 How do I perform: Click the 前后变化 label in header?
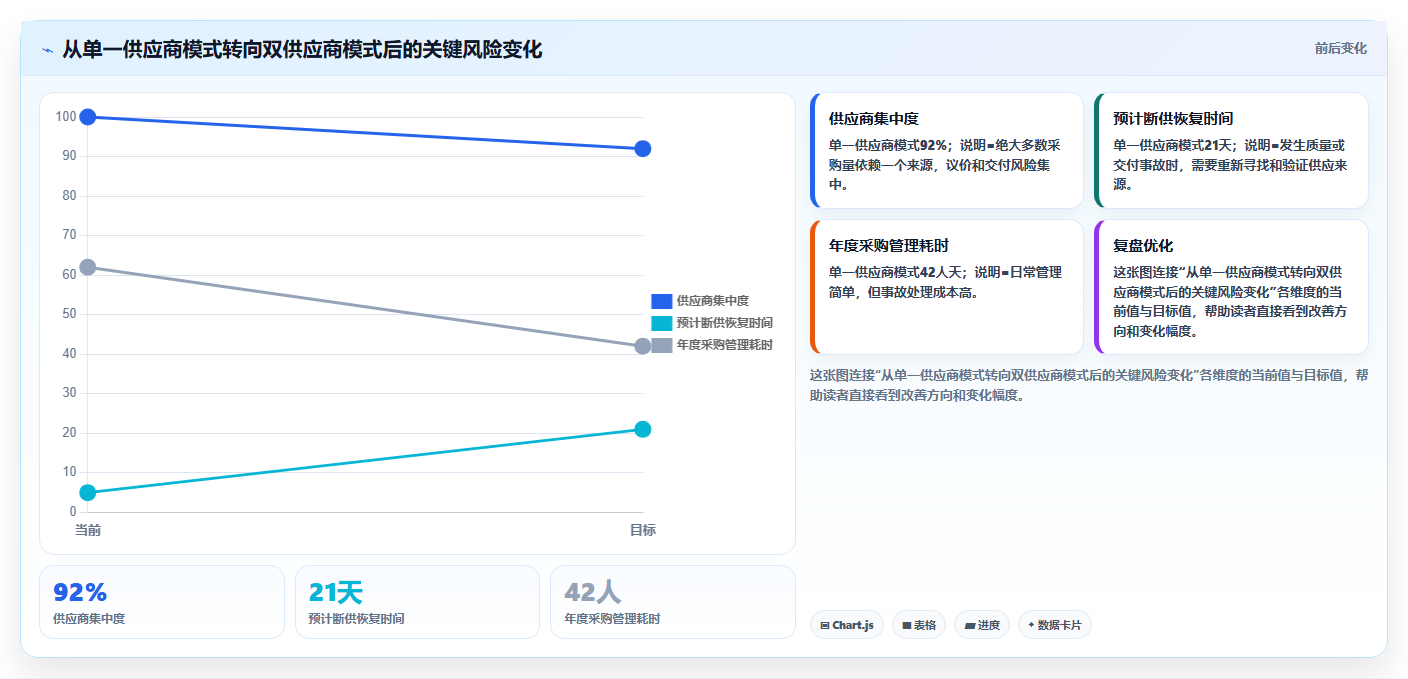(1340, 49)
